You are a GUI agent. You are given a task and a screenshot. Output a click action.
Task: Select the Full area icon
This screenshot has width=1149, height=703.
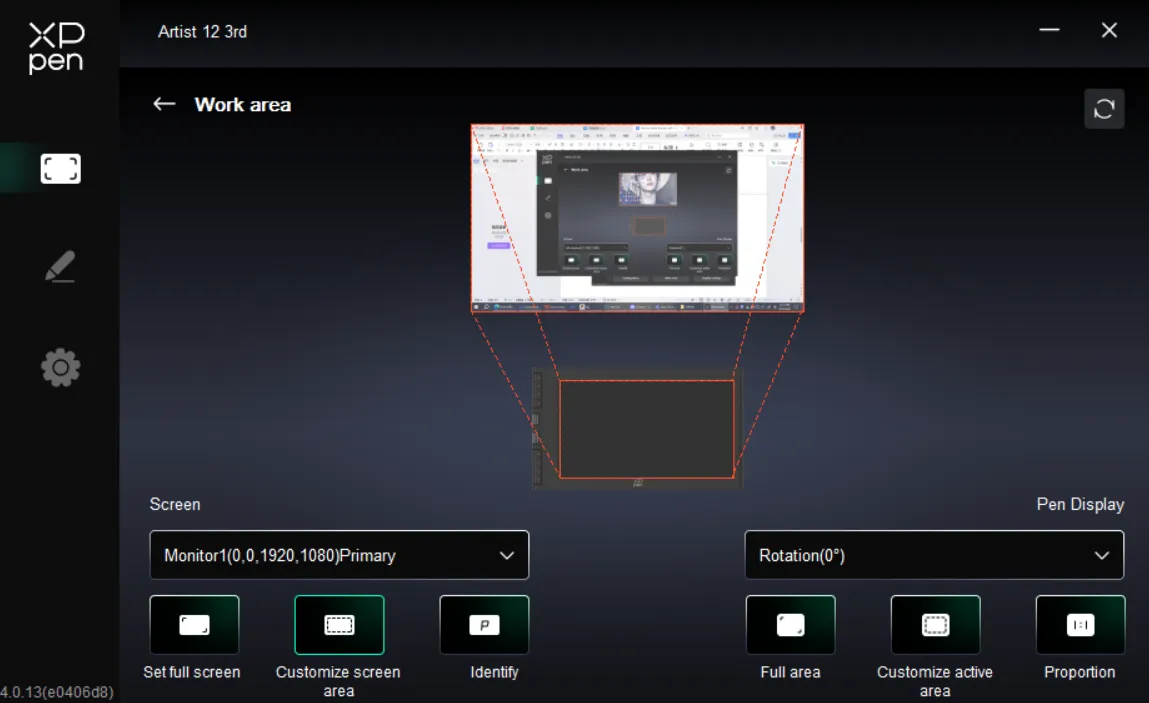coord(791,625)
